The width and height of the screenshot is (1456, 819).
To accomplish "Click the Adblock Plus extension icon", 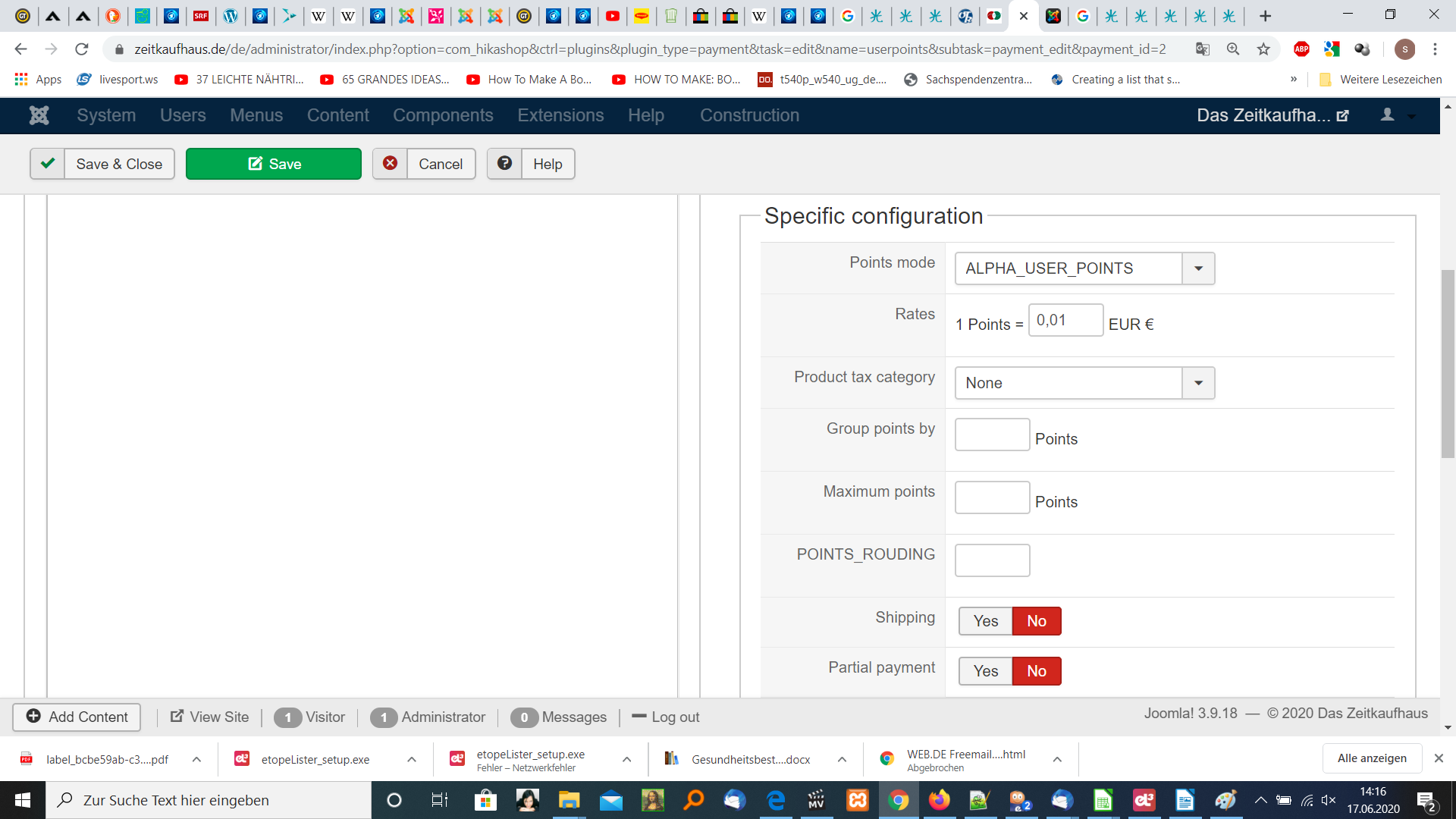I will click(x=1301, y=49).
